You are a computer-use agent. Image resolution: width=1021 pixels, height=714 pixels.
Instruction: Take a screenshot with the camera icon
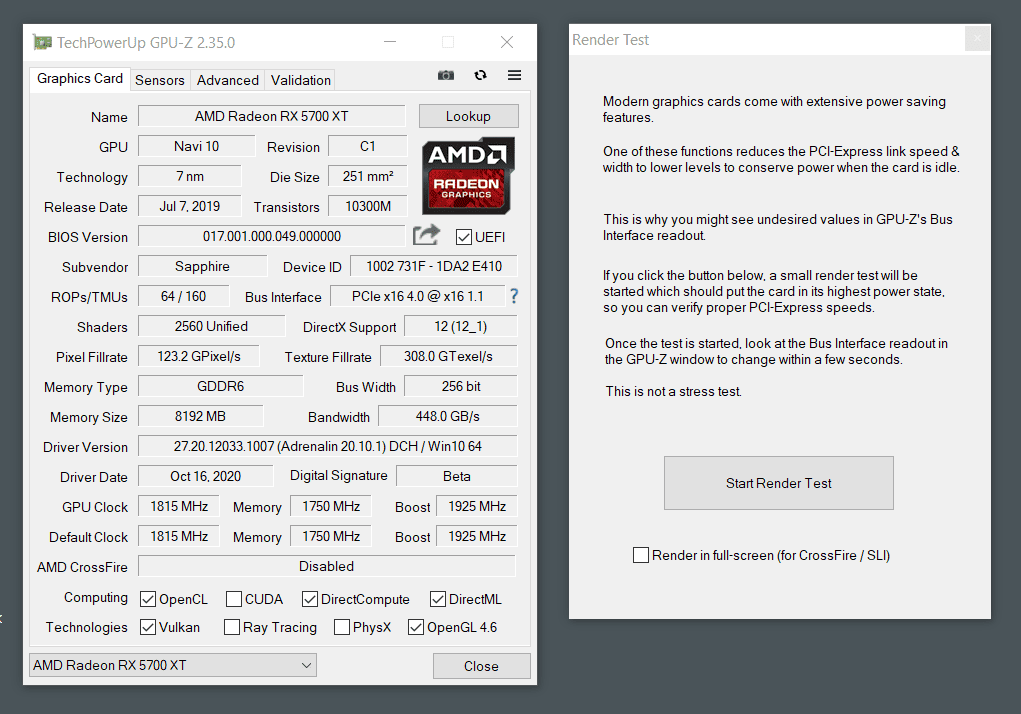click(x=446, y=75)
